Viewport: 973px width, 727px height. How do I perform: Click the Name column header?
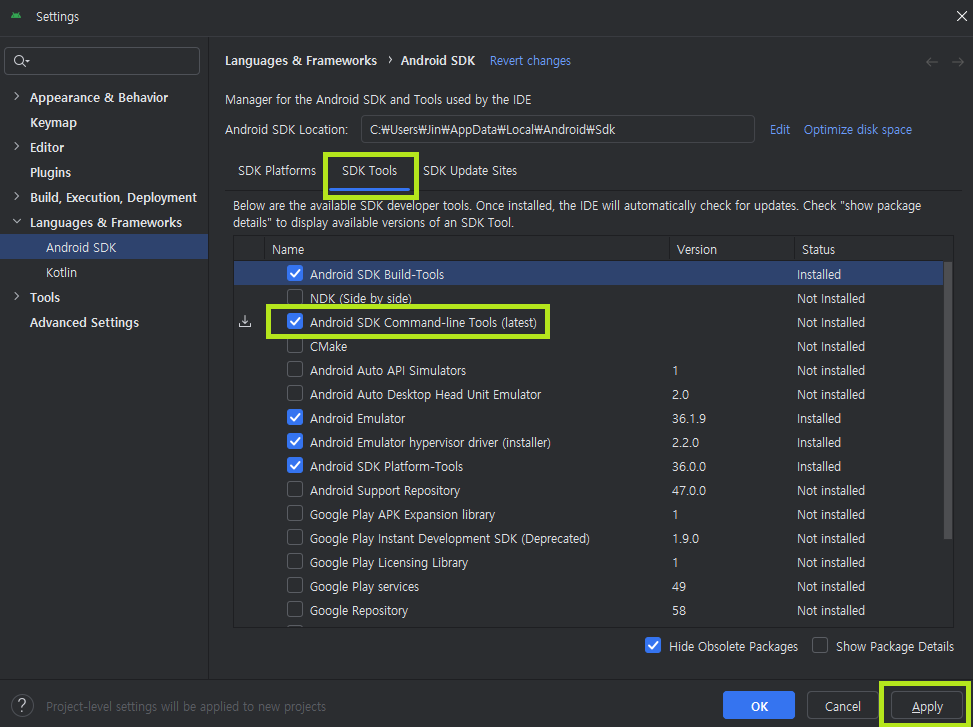click(x=288, y=249)
